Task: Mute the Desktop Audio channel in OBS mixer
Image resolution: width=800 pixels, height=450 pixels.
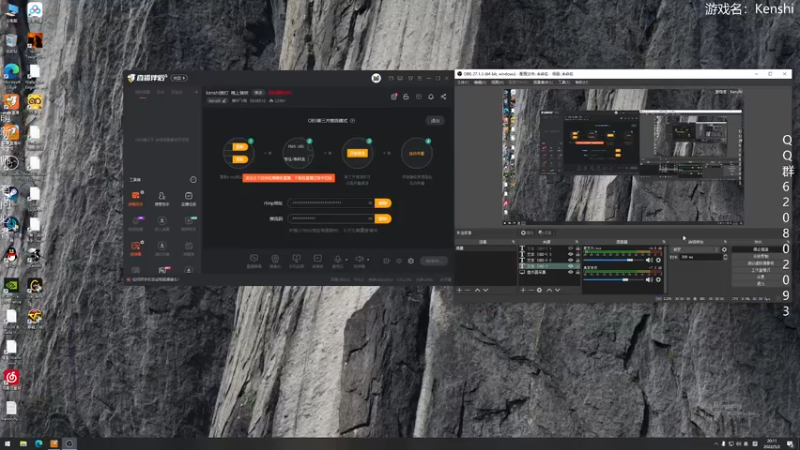Action: 649,280
